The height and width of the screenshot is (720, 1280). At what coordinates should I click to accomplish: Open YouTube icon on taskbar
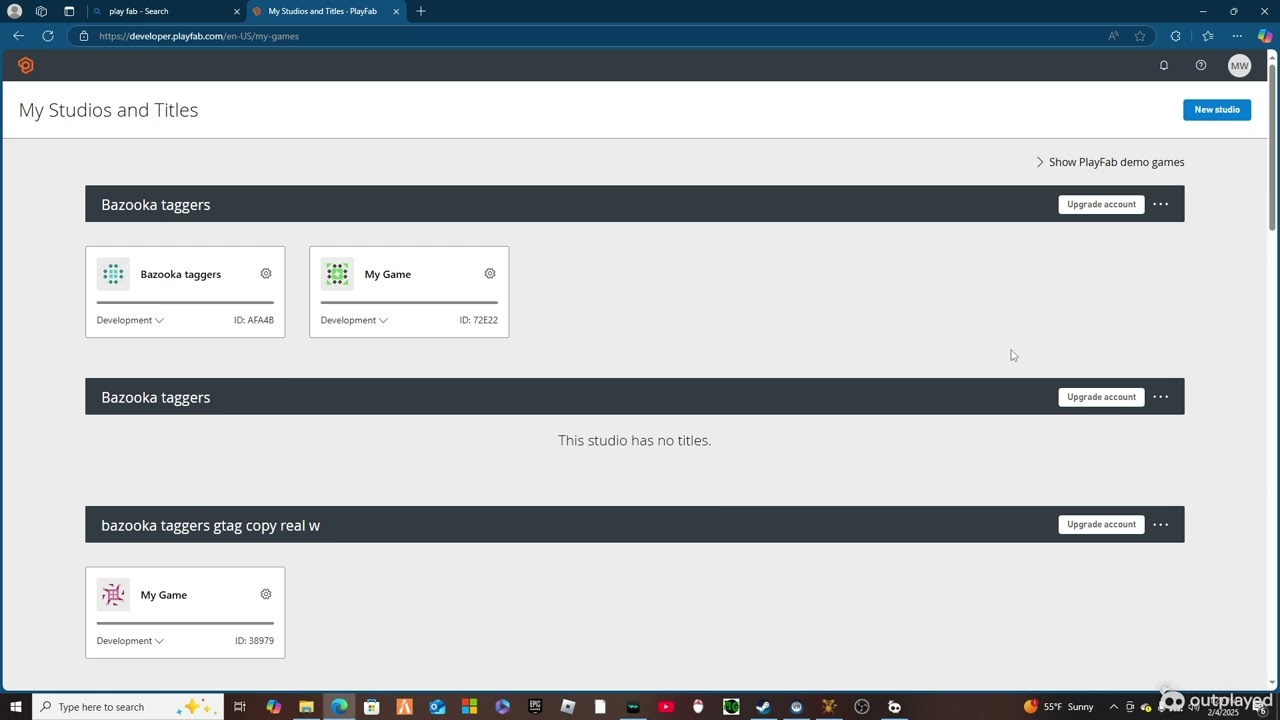[x=666, y=707]
